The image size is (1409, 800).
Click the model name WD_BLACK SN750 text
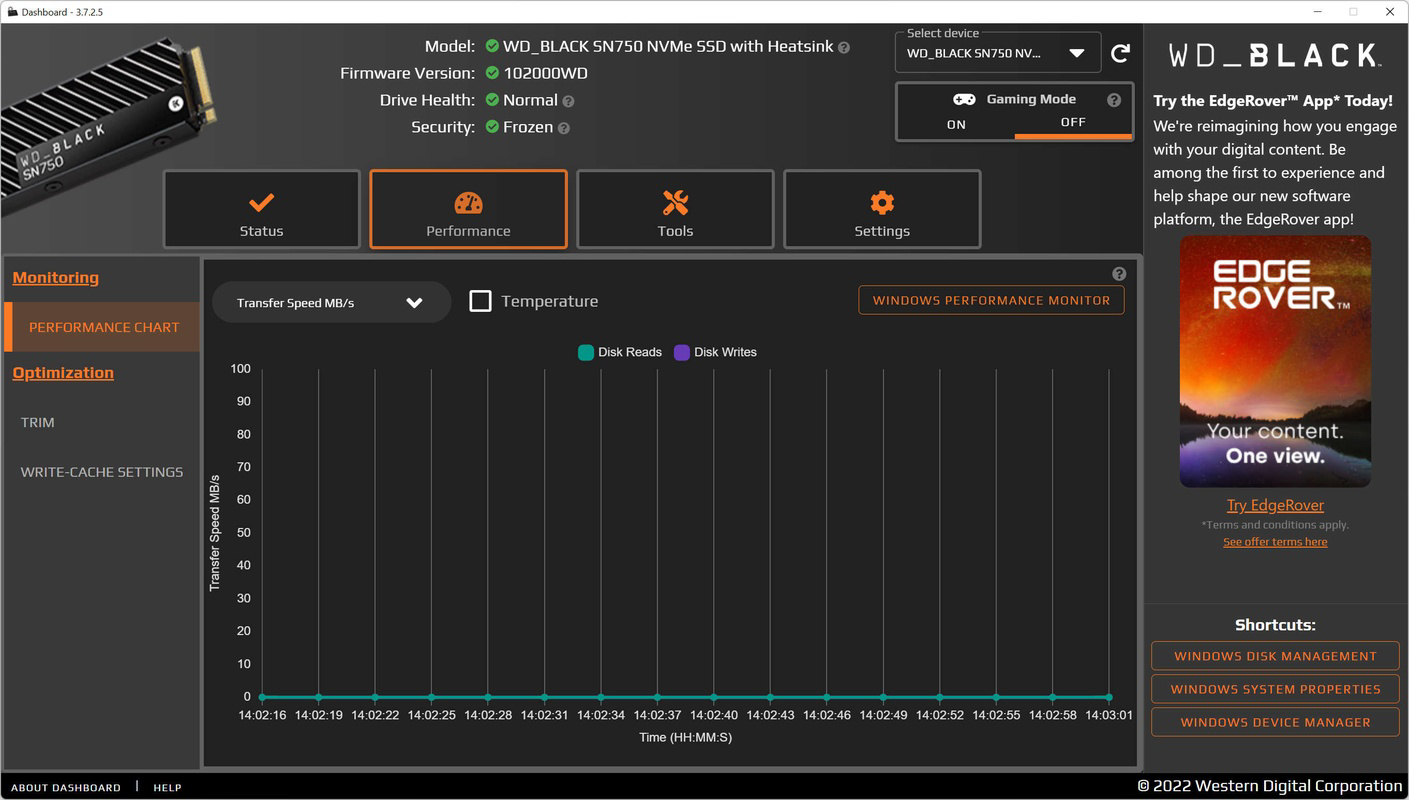click(x=668, y=46)
